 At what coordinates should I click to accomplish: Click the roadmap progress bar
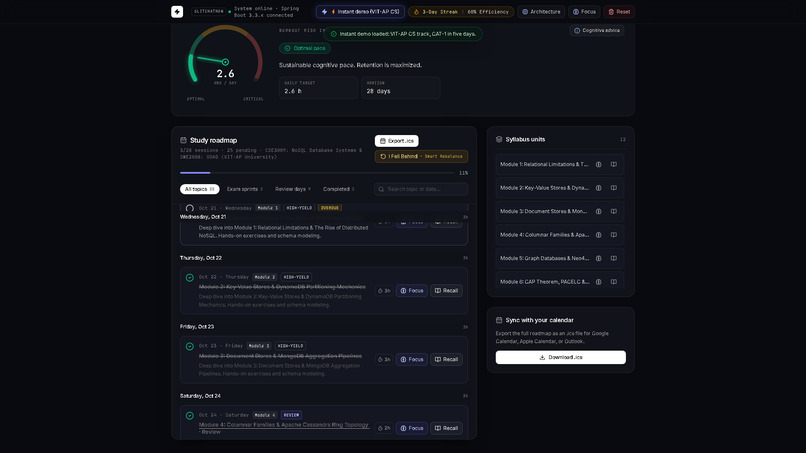click(317, 173)
